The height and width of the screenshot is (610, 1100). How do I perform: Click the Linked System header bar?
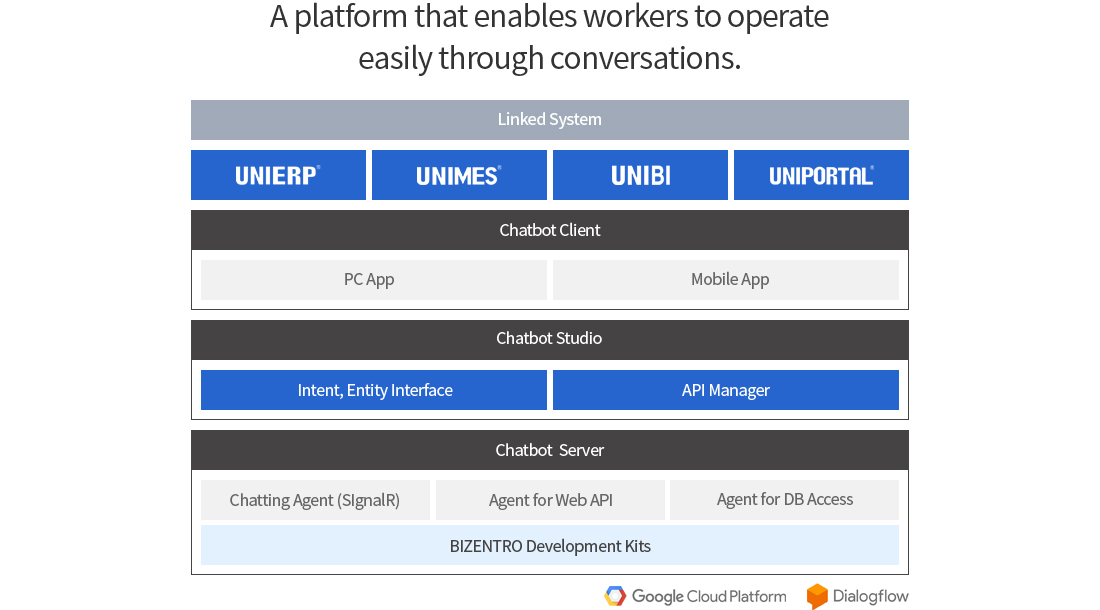coord(550,120)
